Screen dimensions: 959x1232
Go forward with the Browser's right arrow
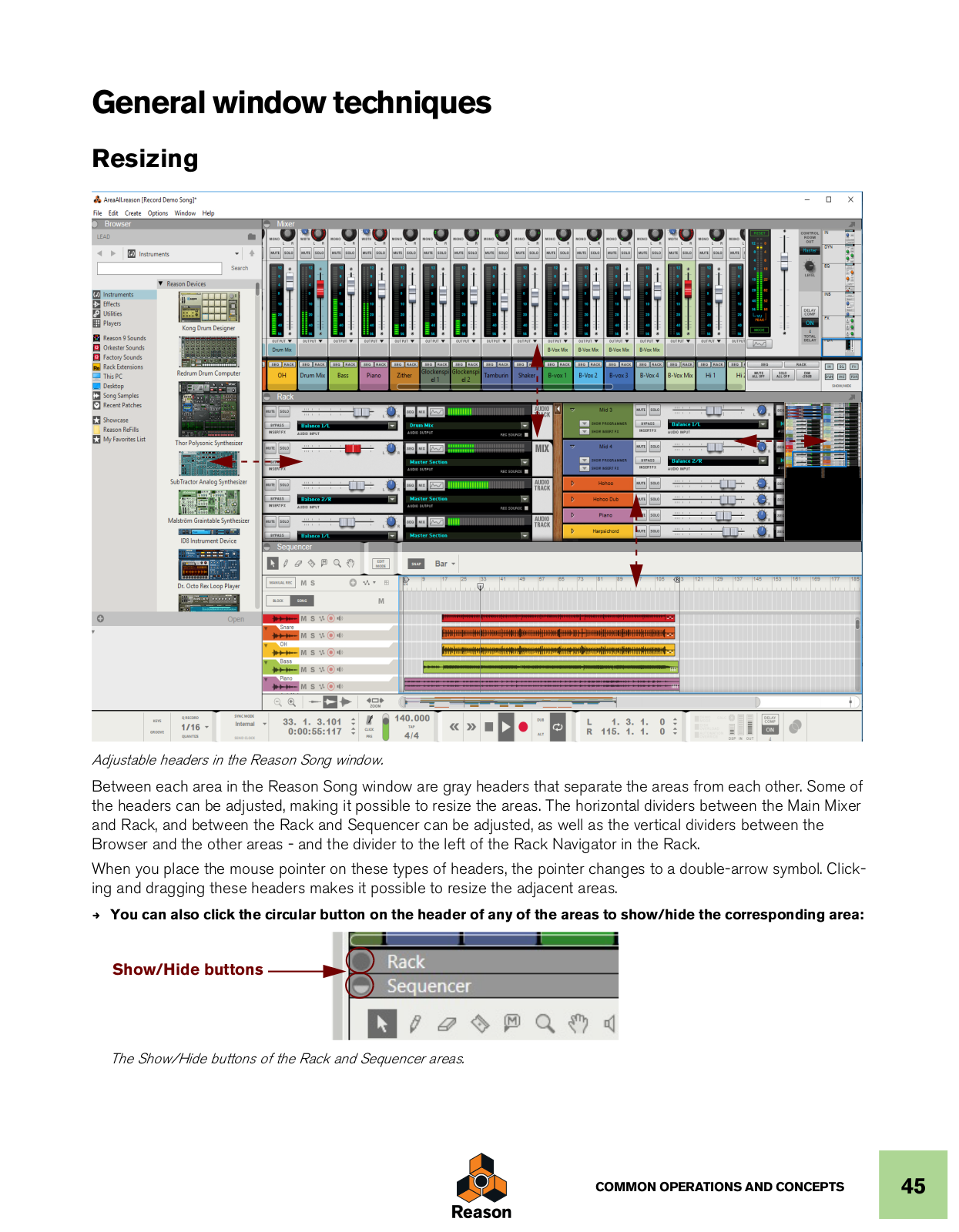click(113, 253)
